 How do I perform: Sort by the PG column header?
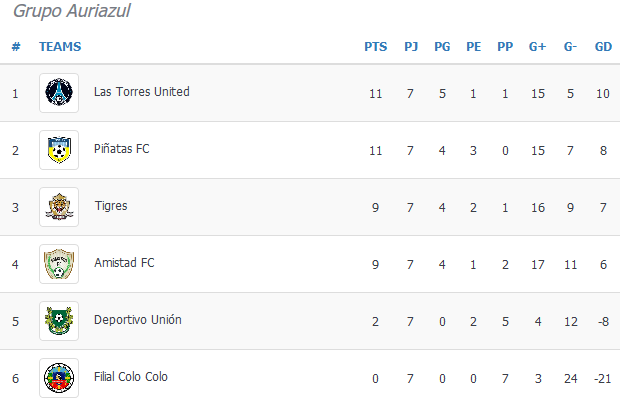(x=442, y=47)
